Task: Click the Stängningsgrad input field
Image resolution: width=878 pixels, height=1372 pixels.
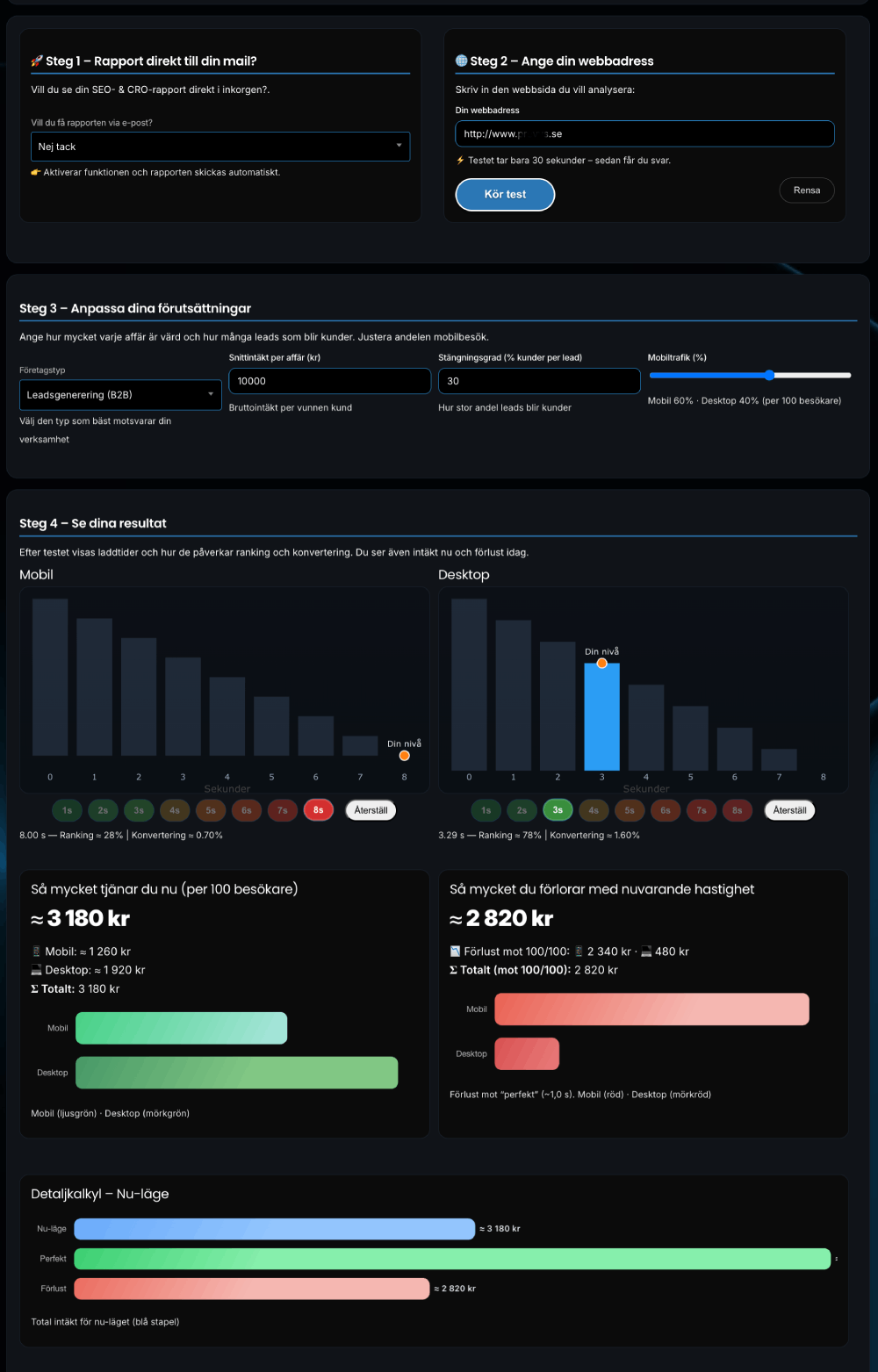Action: 539,381
